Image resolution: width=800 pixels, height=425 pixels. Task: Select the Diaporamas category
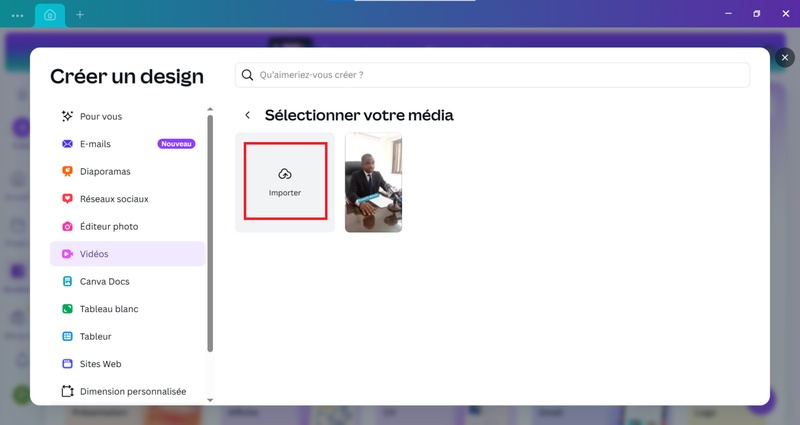click(x=128, y=171)
